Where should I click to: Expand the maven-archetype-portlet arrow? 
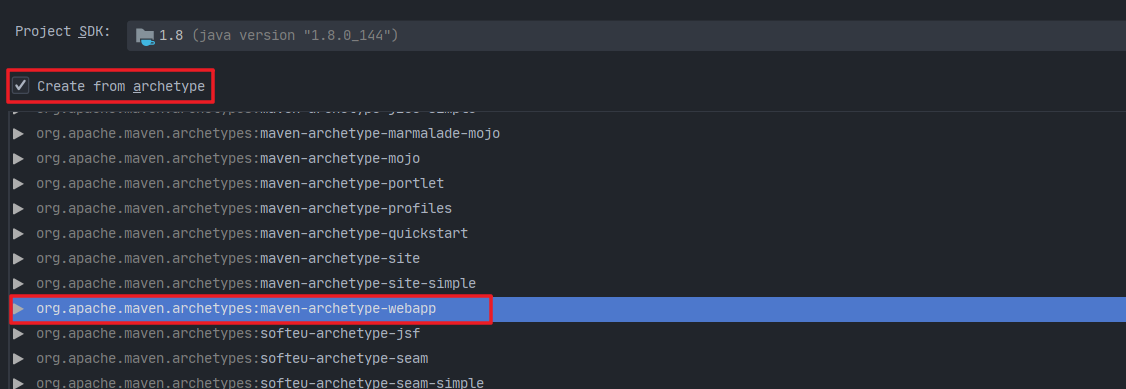19,184
